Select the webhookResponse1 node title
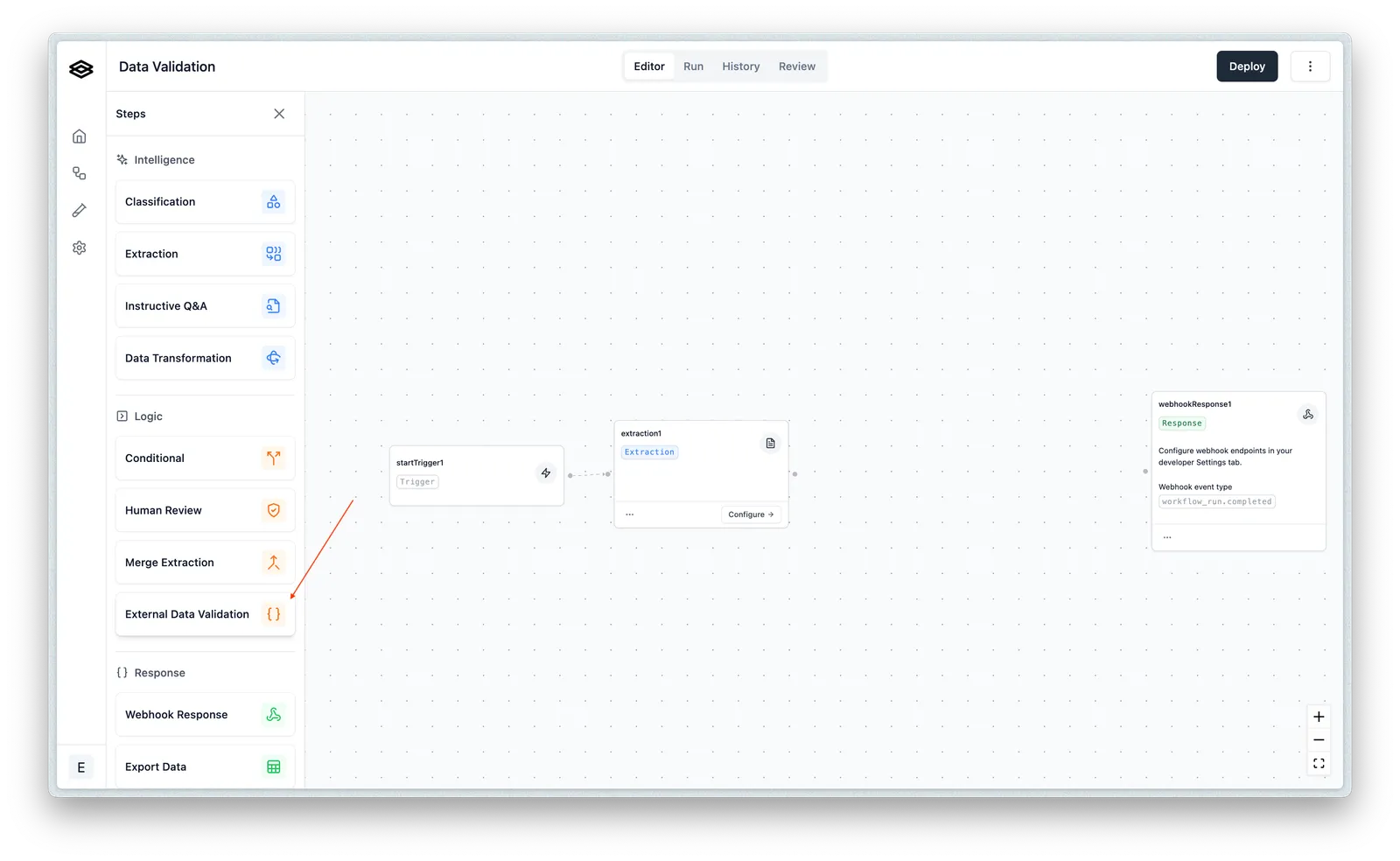Image resolution: width=1400 pixels, height=861 pixels. coord(1195,404)
